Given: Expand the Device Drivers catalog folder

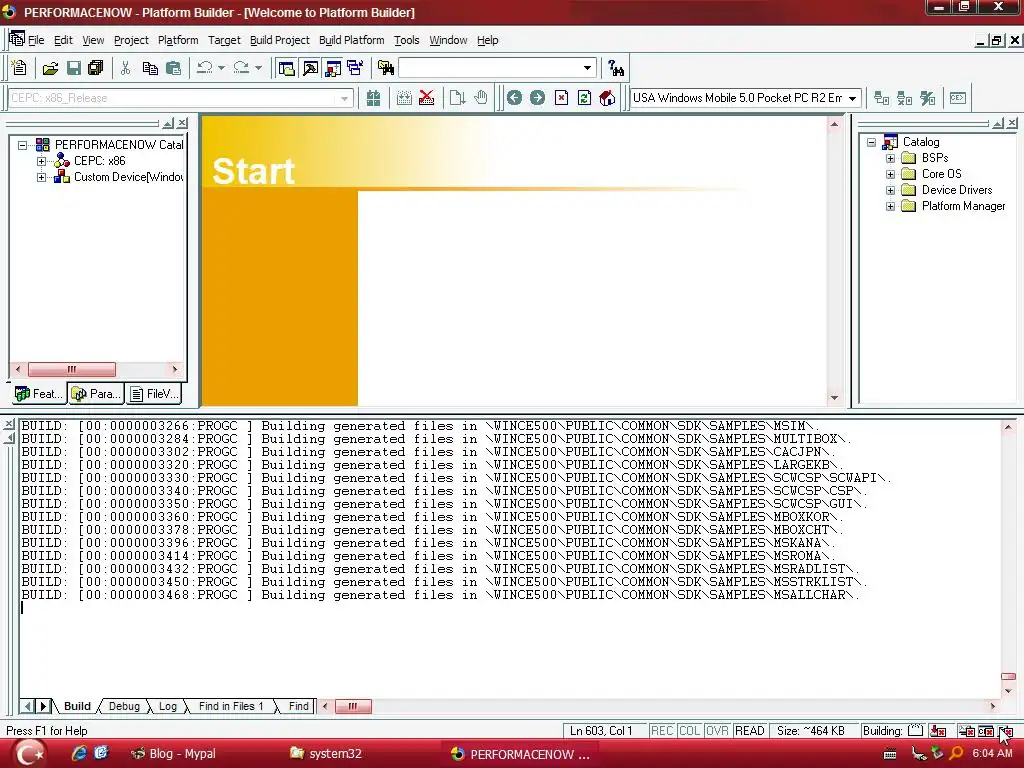Looking at the screenshot, I should coord(890,190).
